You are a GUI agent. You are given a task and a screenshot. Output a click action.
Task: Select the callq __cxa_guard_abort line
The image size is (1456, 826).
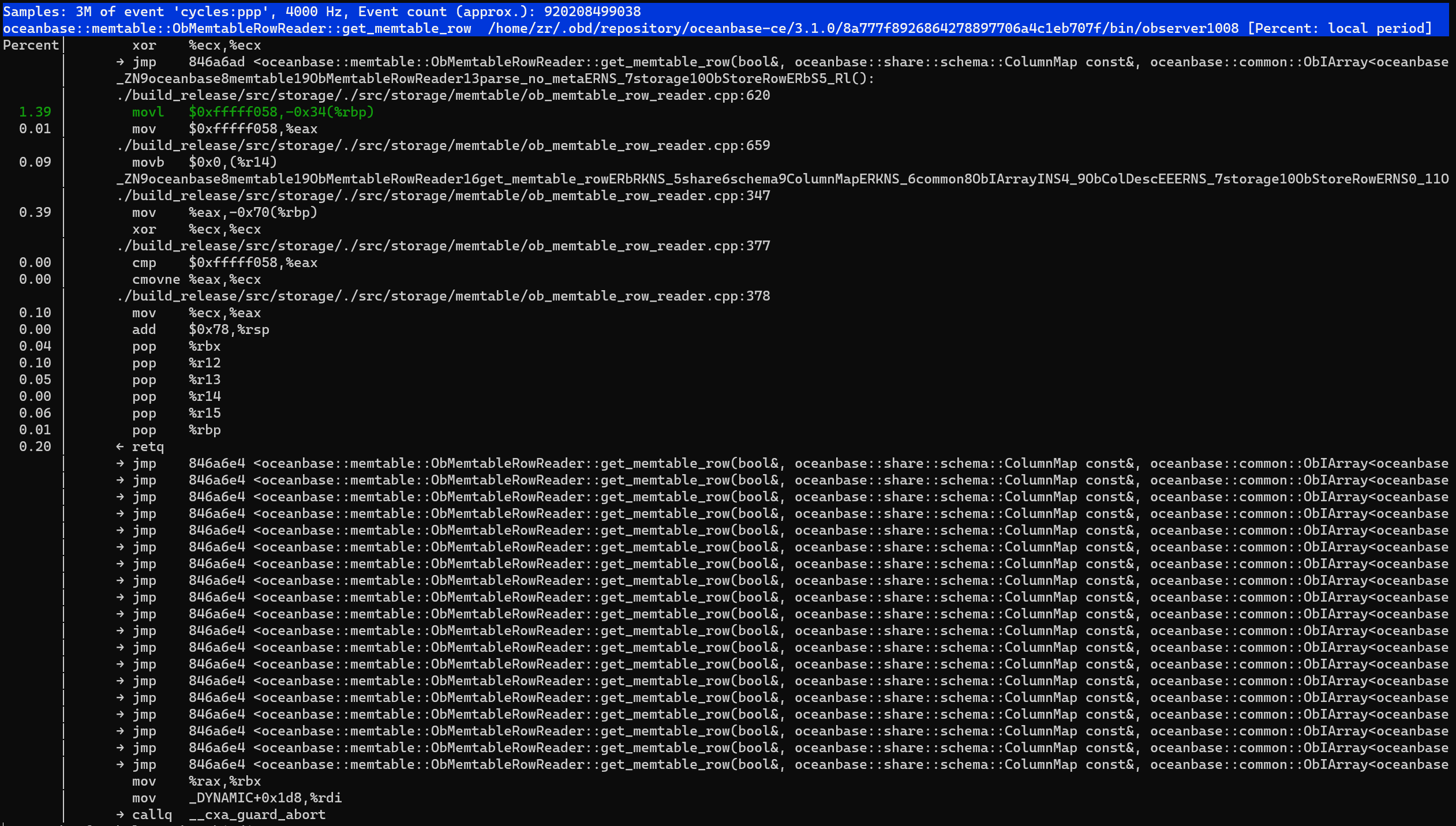tap(220, 814)
